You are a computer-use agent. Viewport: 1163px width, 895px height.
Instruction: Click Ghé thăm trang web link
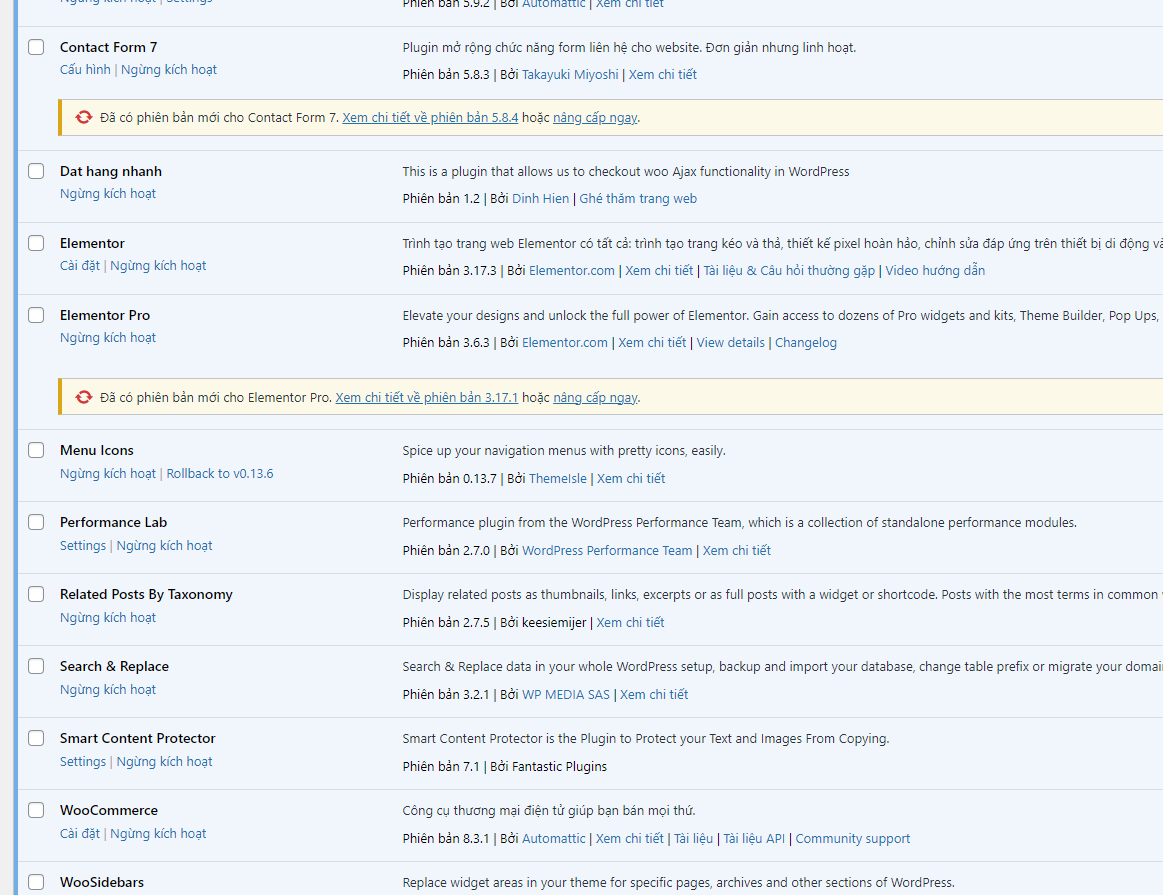click(x=638, y=198)
